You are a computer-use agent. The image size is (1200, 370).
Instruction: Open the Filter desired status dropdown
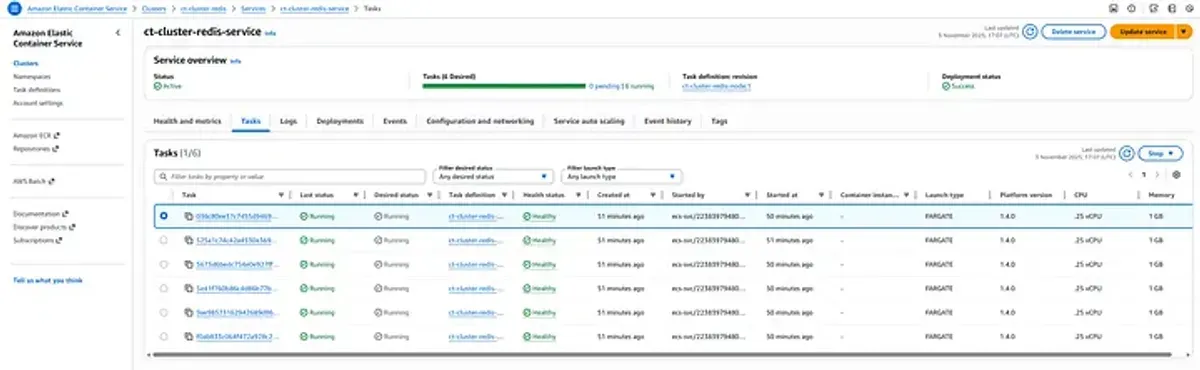pos(494,176)
